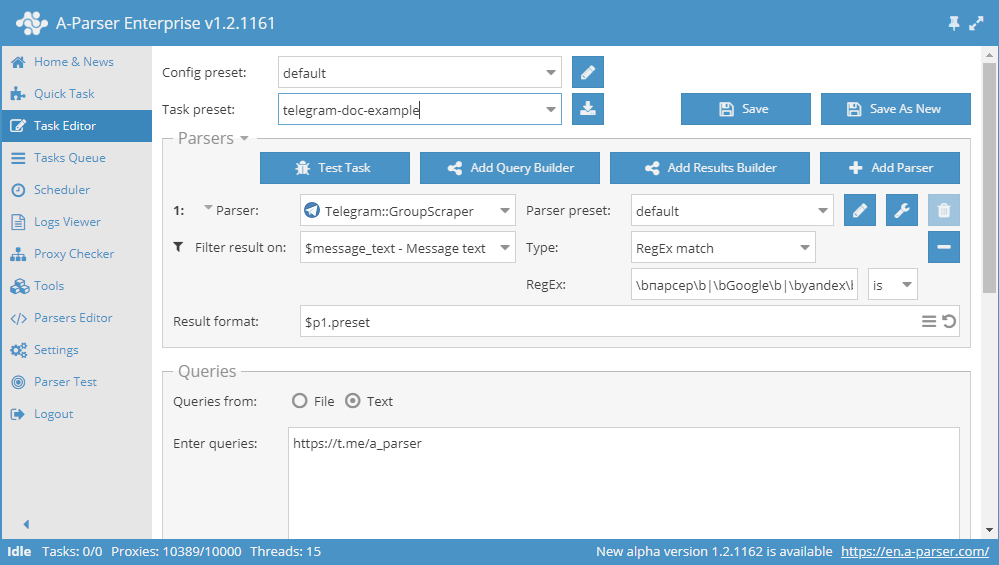Open the Config preset dropdown
Viewport: 999px width, 565px height.
tap(552, 73)
